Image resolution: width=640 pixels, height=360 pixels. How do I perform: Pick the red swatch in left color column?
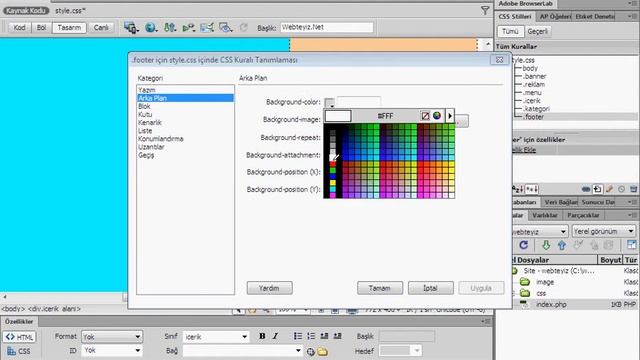pos(333,164)
